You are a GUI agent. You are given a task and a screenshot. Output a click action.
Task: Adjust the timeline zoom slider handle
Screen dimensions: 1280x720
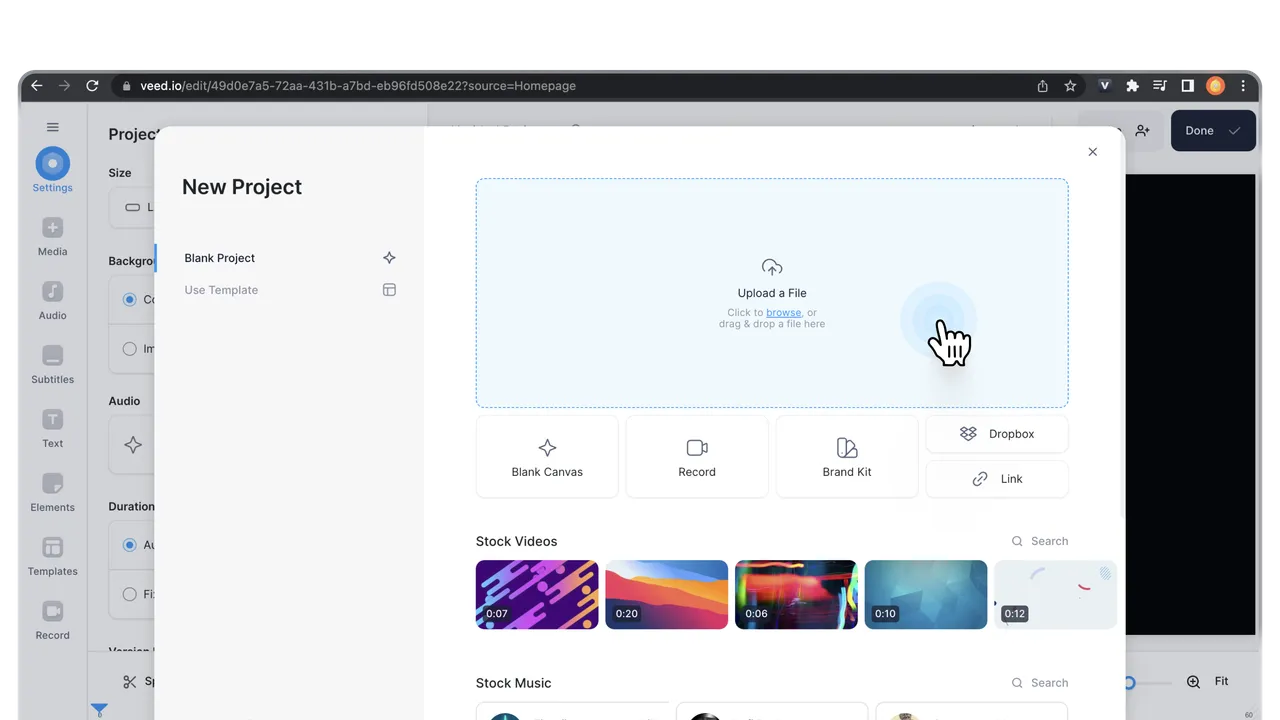[x=1130, y=683]
